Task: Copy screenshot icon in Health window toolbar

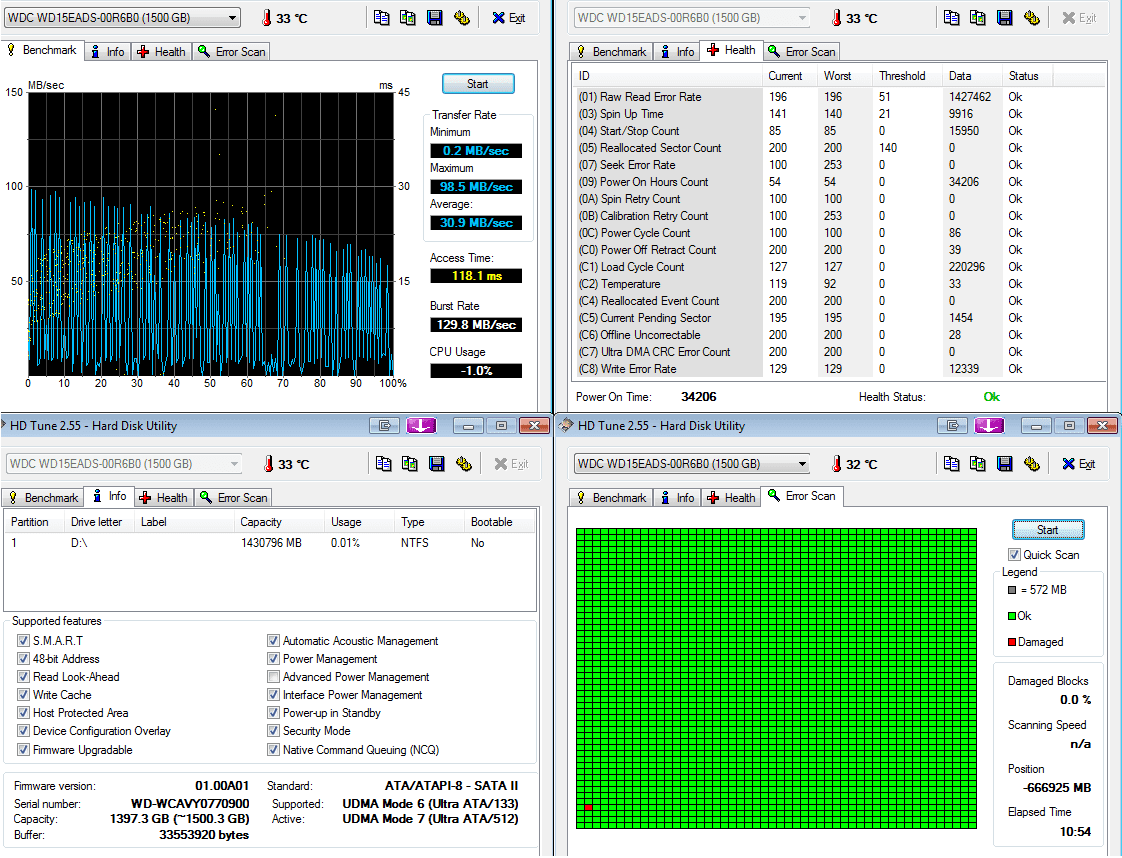Action: [x=977, y=18]
